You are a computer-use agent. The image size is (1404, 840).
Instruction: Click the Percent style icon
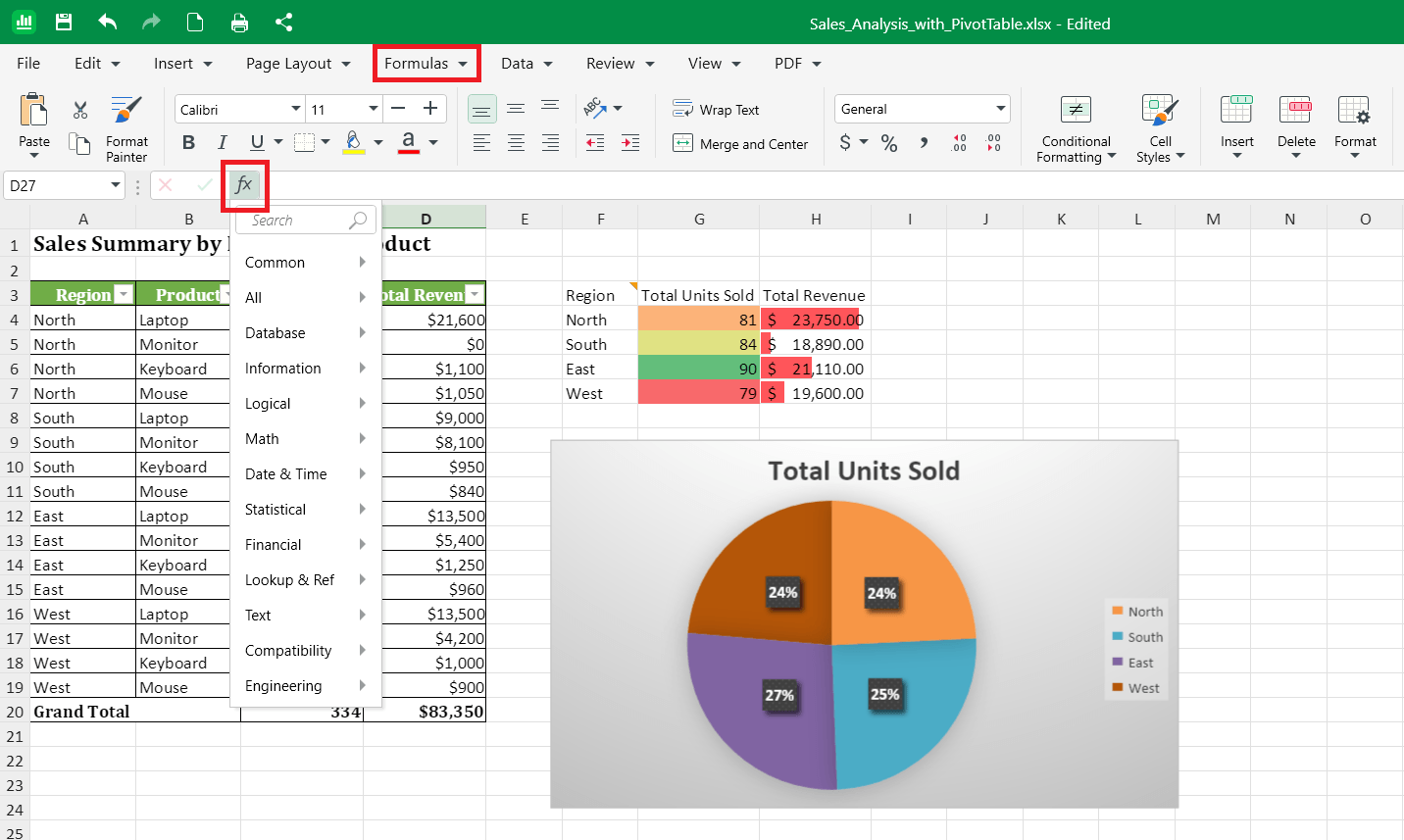[889, 143]
